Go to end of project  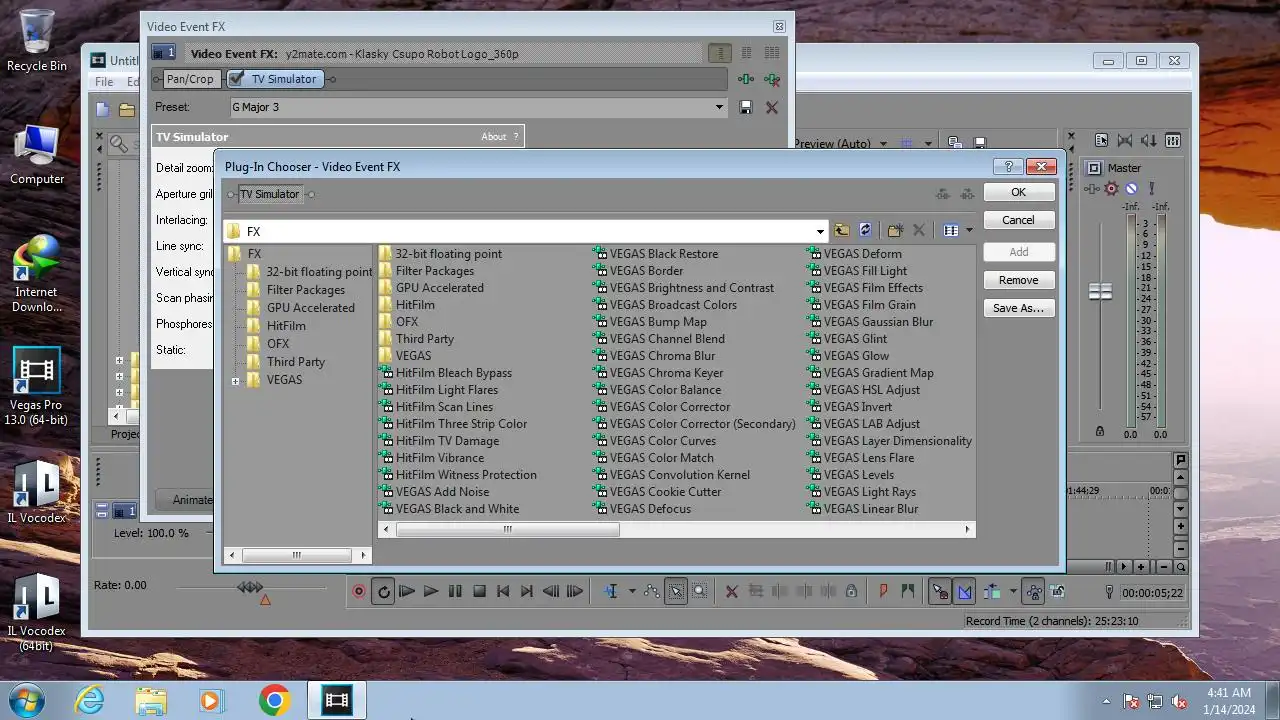(x=527, y=591)
